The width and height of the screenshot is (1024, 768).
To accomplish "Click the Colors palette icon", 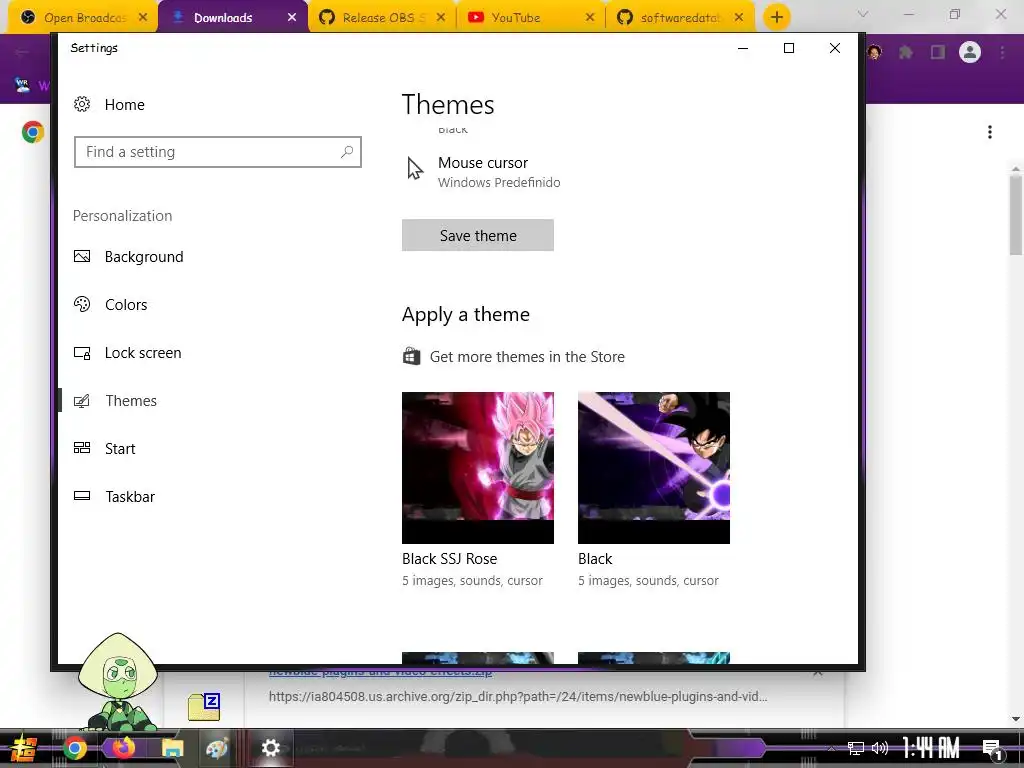I will (82, 304).
